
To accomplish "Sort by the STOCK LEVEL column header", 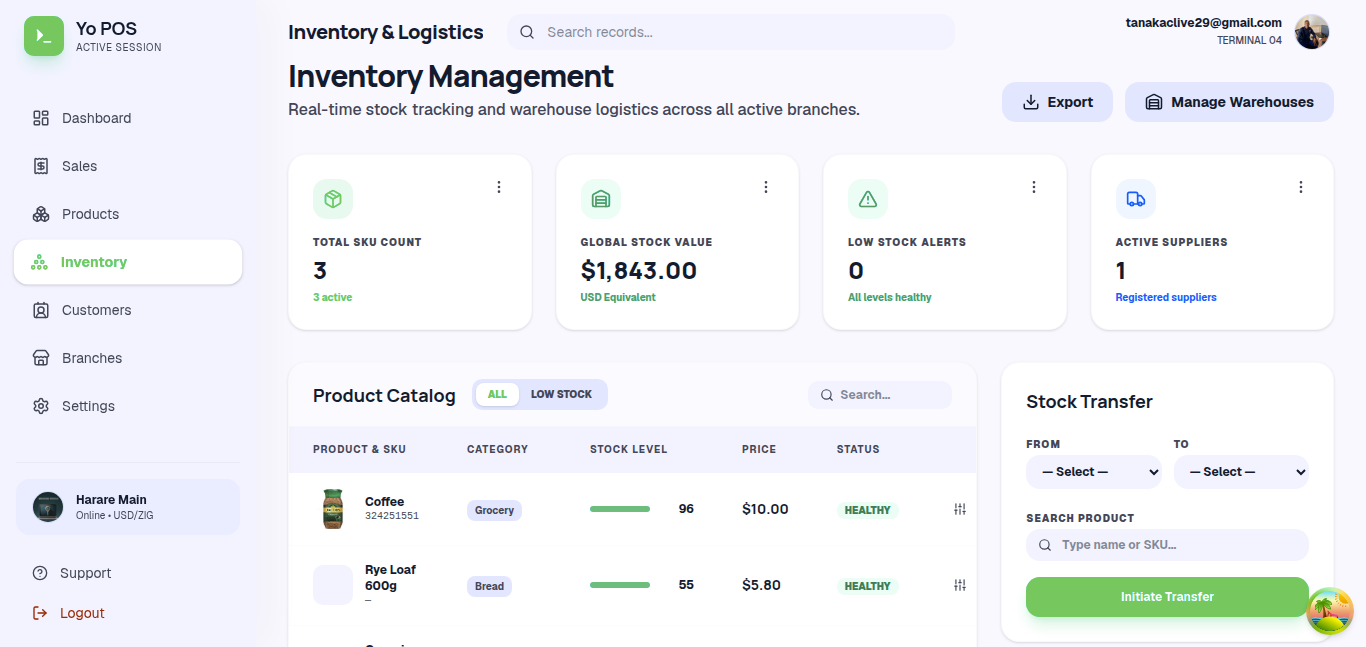I will pos(628,449).
